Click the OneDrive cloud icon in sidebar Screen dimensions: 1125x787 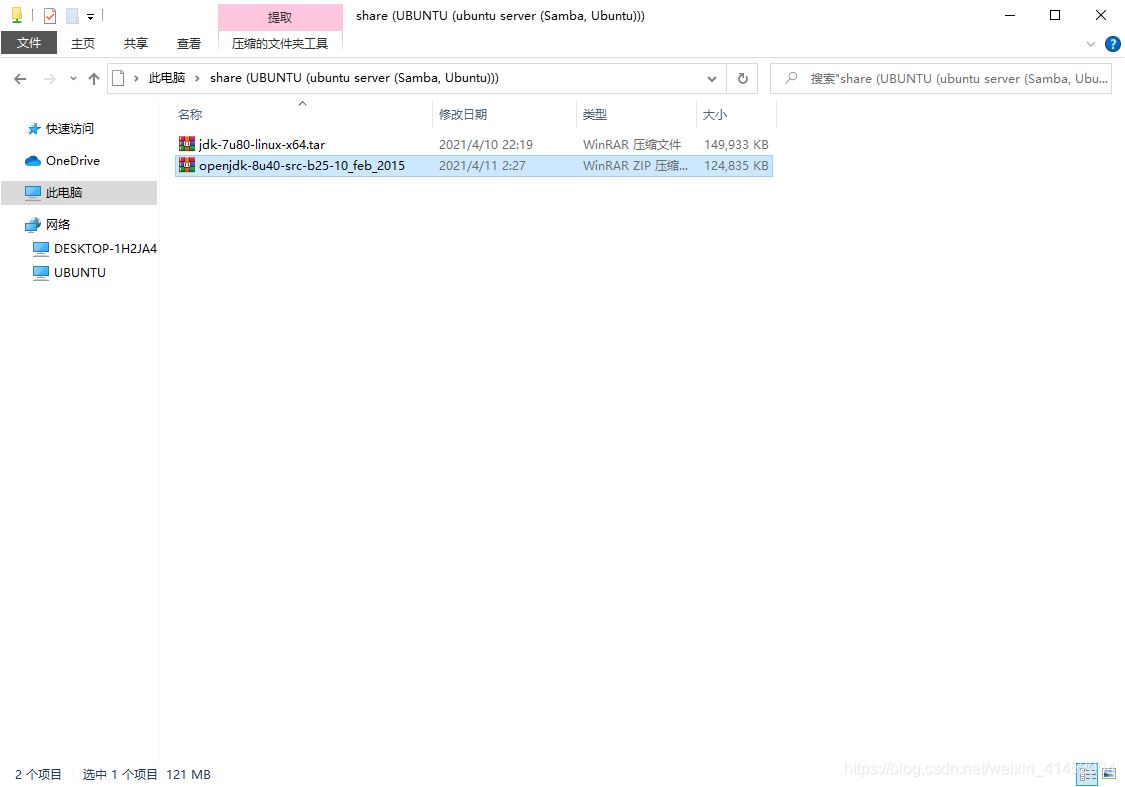tap(32, 161)
